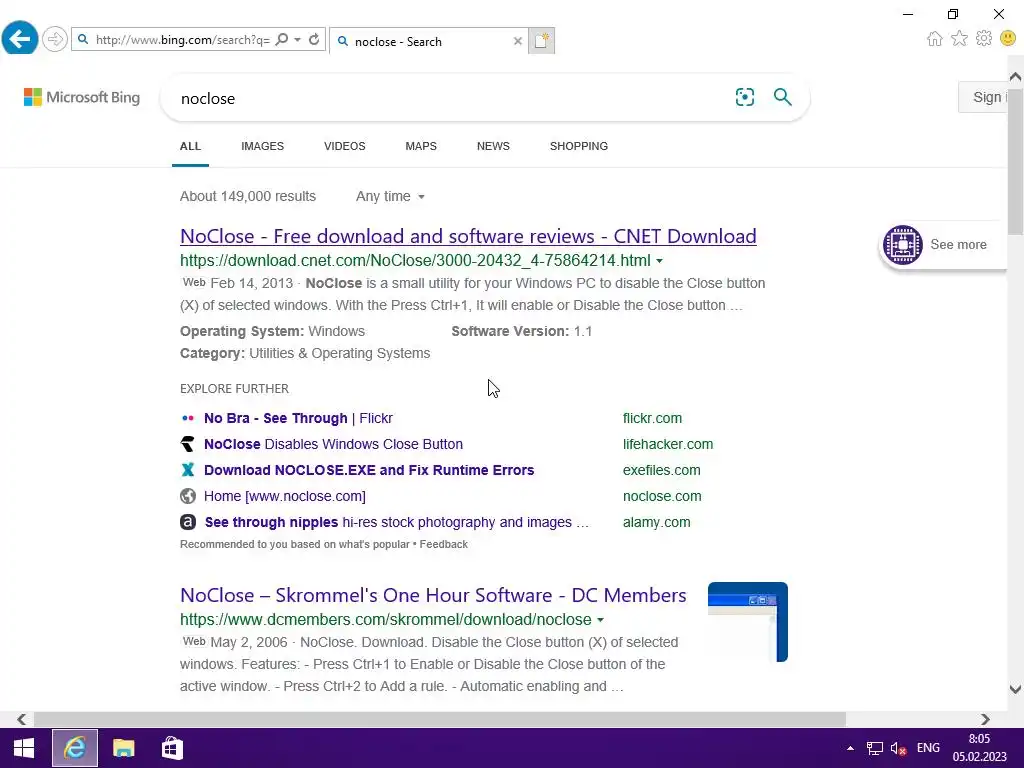Screen dimensions: 1024x768
Task: Click the noclose.com domain text
Action: point(662,496)
